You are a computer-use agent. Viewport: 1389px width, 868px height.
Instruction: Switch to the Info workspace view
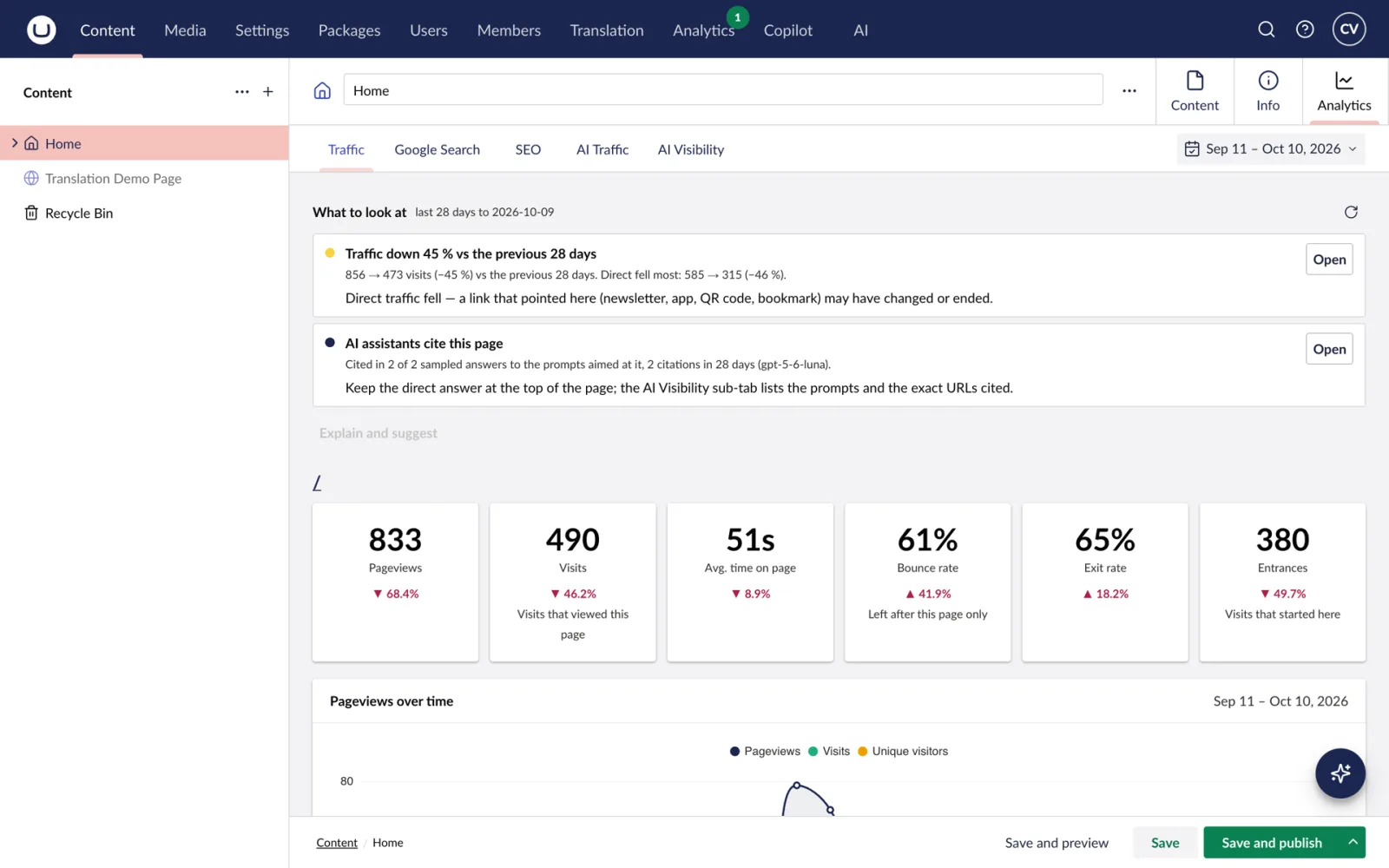[1267, 92]
